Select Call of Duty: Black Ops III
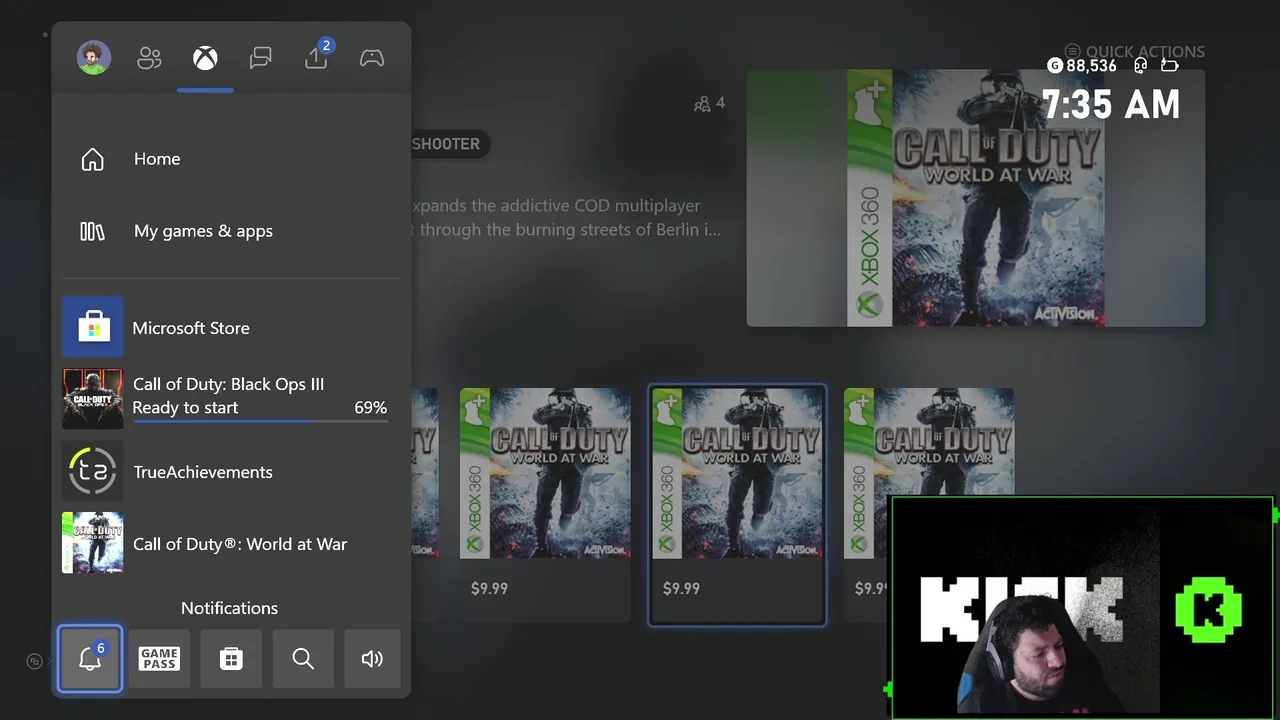Viewport: 1280px width, 720px height. click(231, 397)
